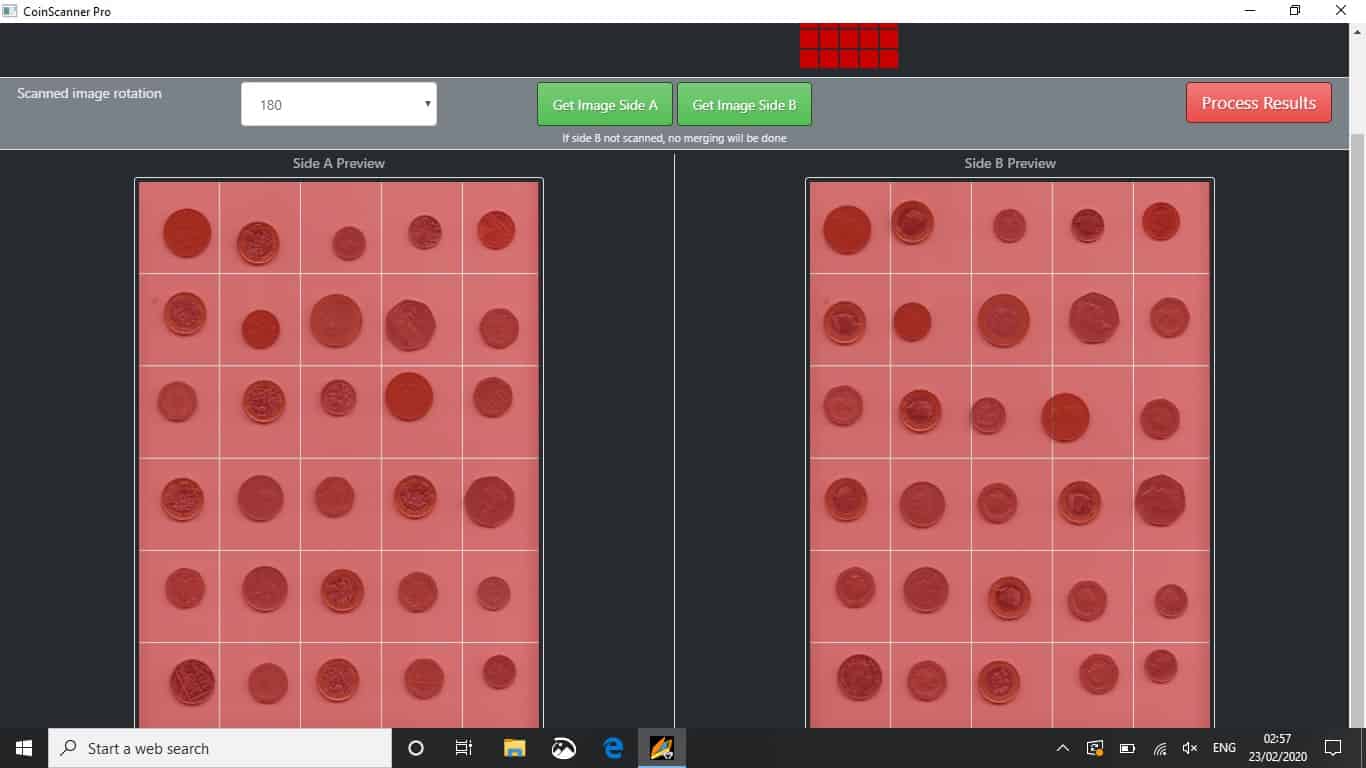The image size is (1366, 768).
Task: Show hidden system tray icons
Action: point(1062,748)
